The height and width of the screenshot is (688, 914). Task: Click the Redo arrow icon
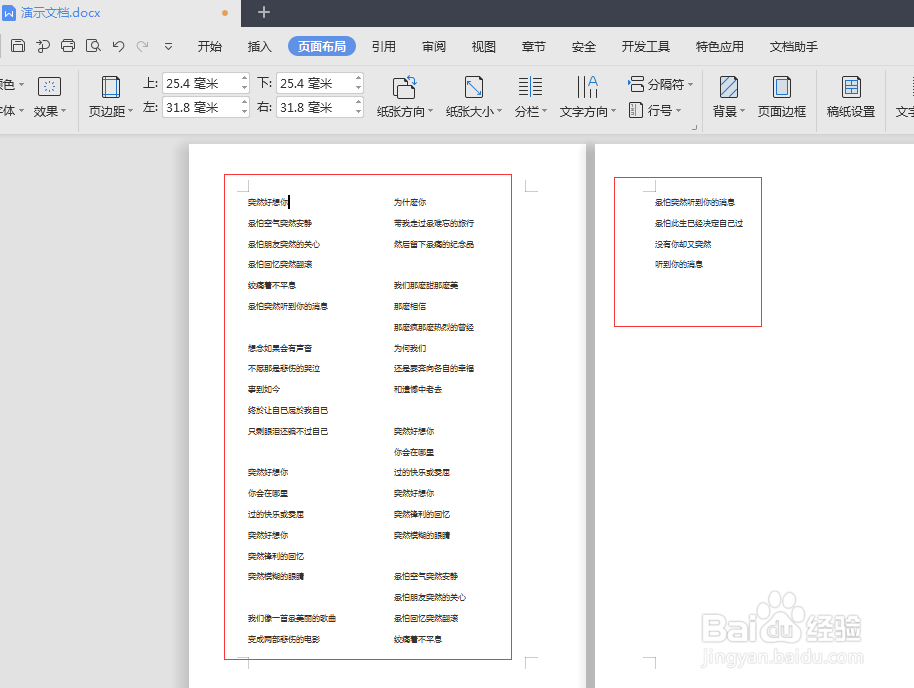tap(142, 46)
